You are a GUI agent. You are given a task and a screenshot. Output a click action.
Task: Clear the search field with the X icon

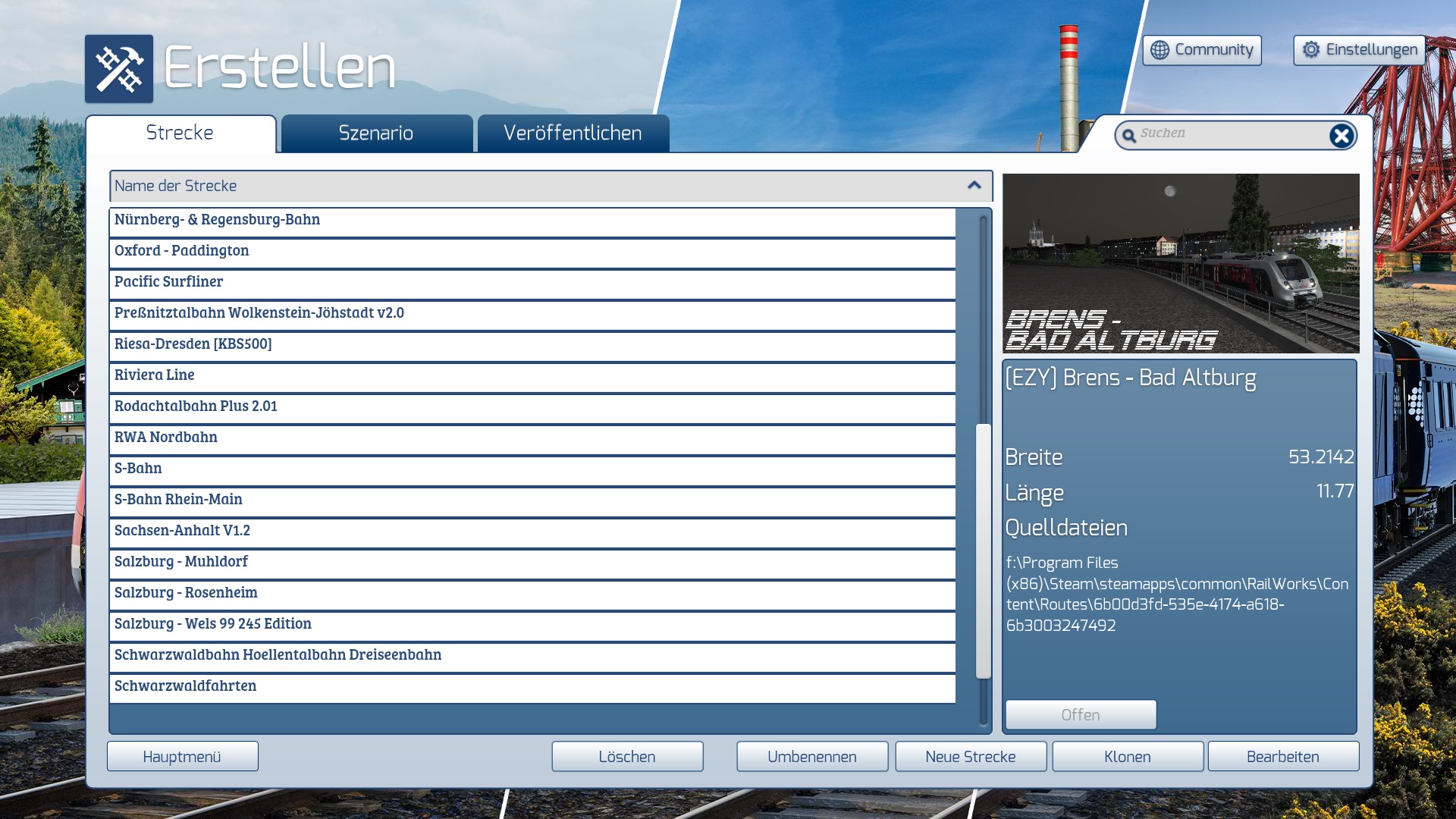click(1341, 136)
